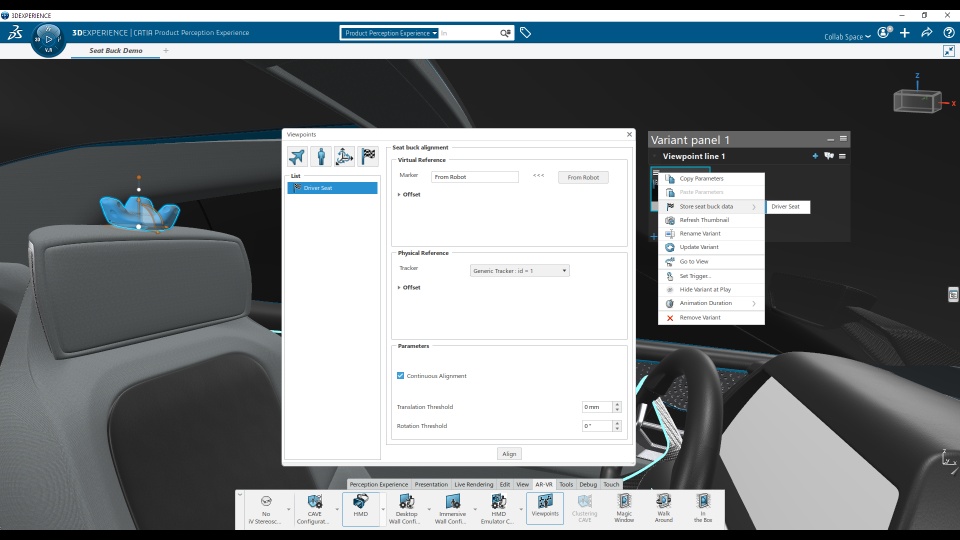Open Variant panel 1 menu icon
960x540 pixels.
843,139
